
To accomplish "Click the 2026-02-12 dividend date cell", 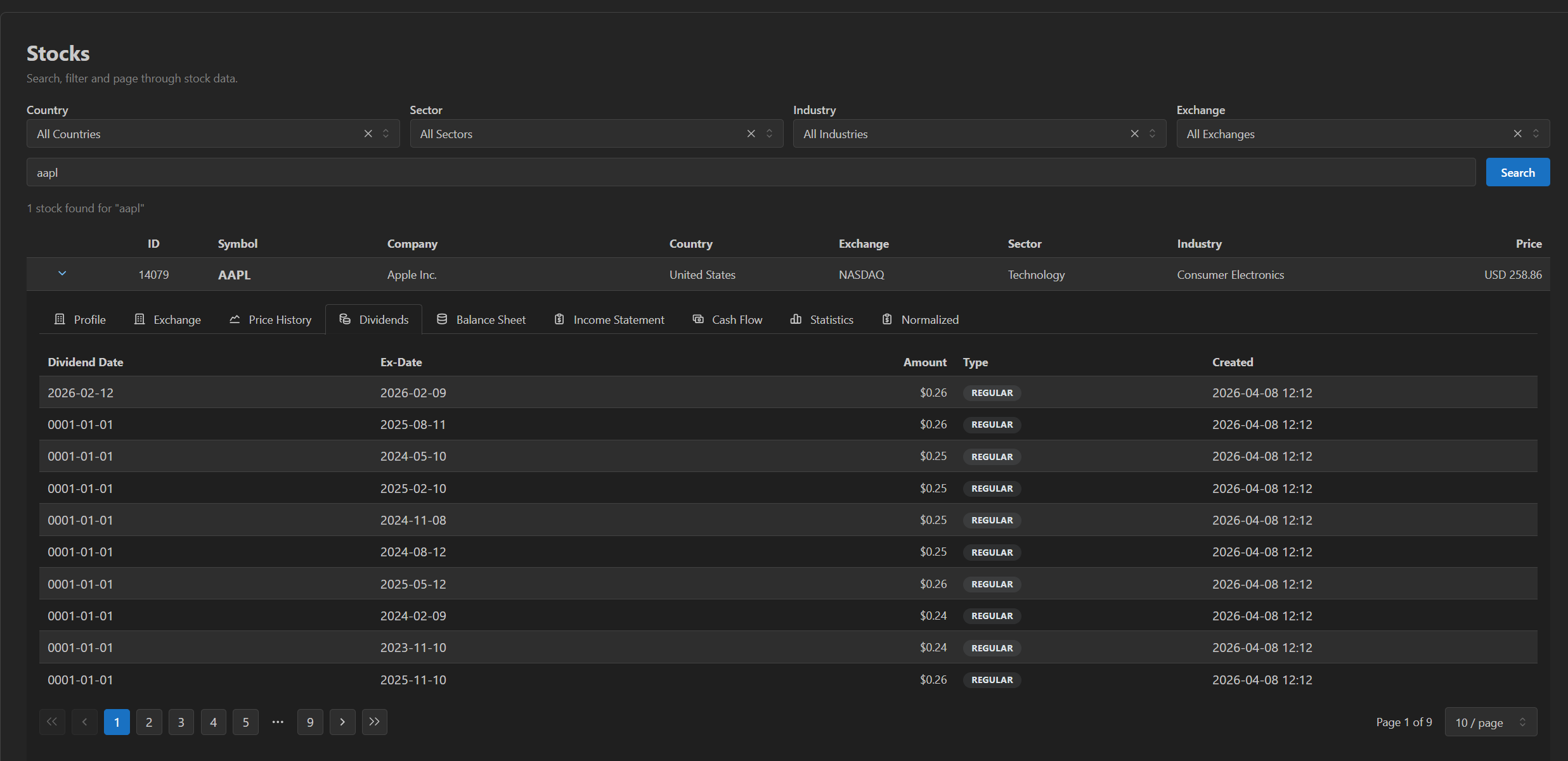I will [x=81, y=393].
